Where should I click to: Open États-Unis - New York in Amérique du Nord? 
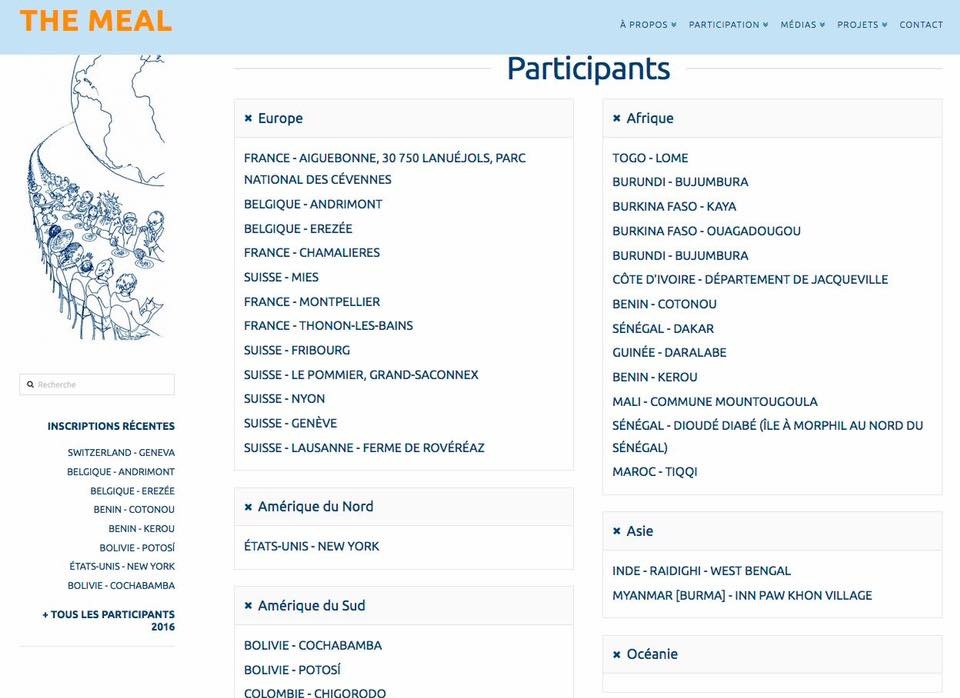[312, 546]
